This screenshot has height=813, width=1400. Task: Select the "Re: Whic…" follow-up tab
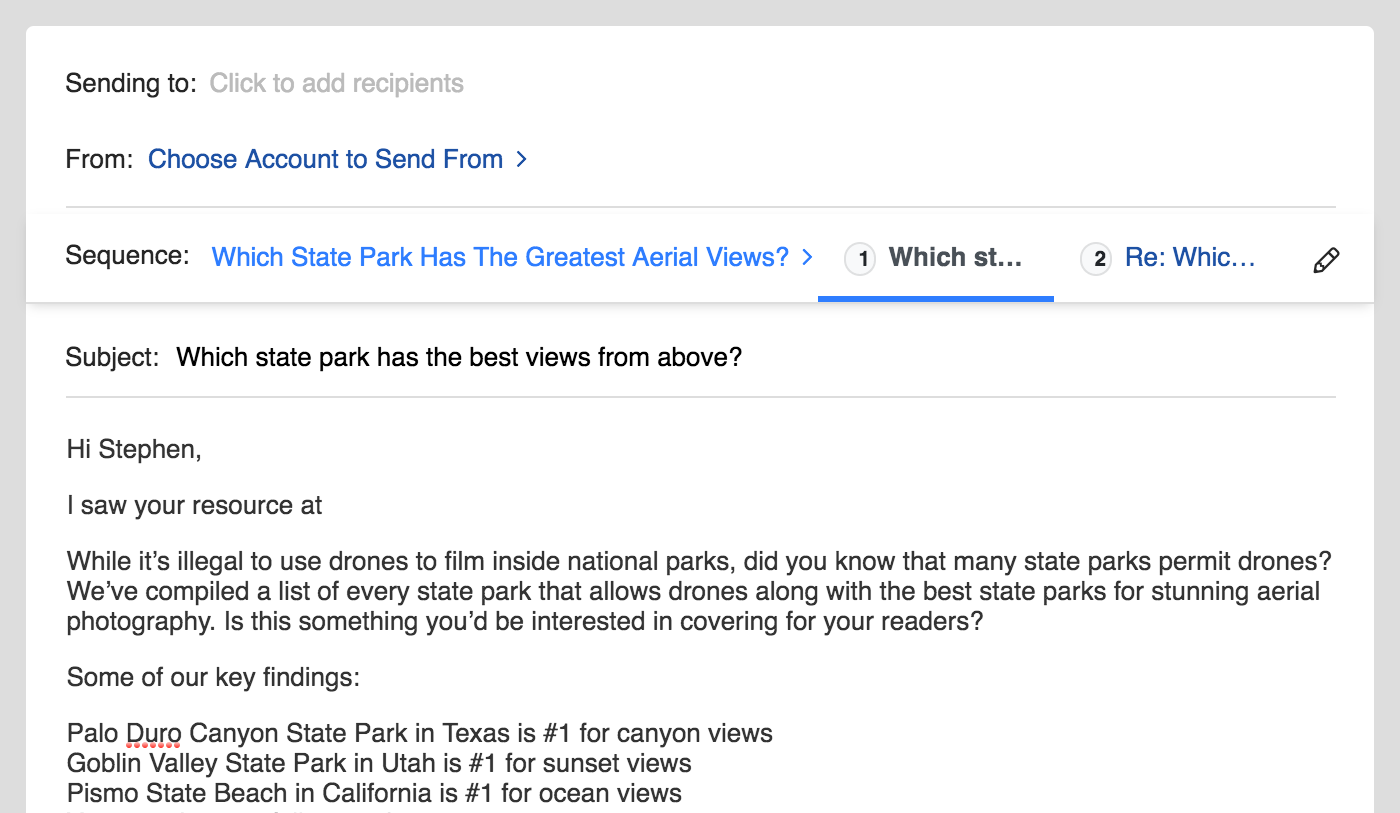pyautogui.click(x=1189, y=257)
